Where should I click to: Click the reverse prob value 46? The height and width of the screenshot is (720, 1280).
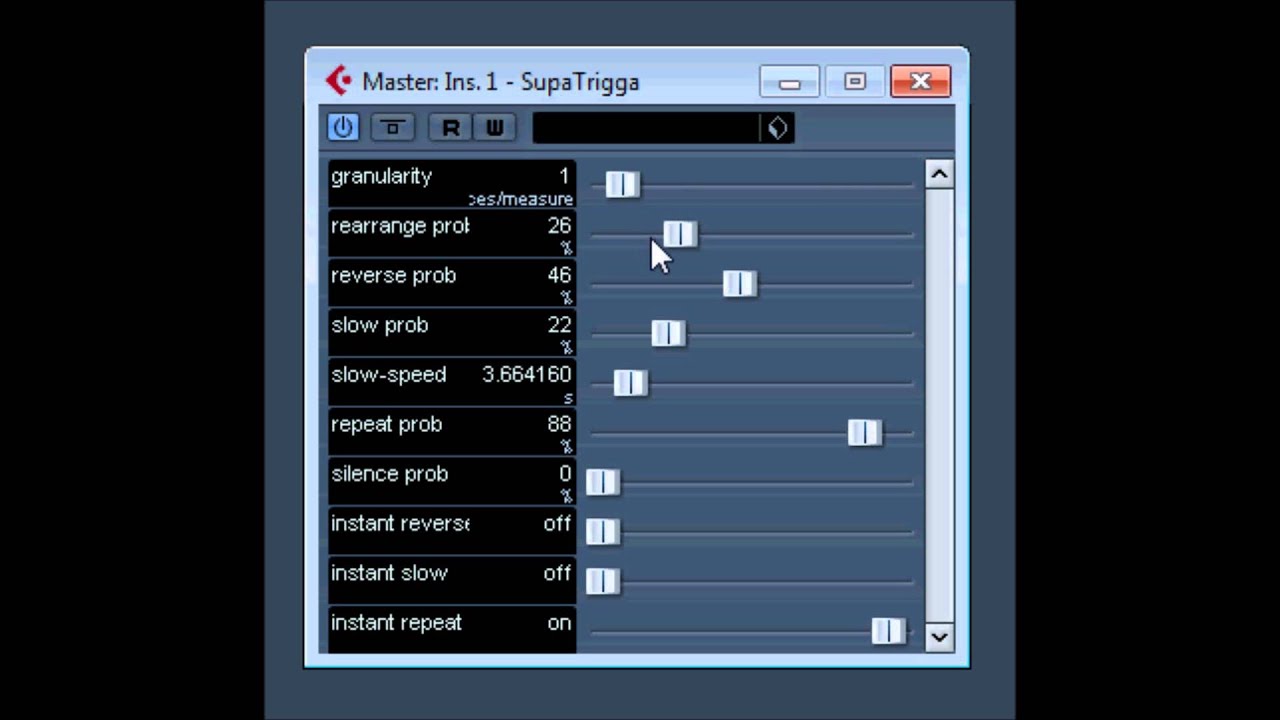[x=559, y=275]
